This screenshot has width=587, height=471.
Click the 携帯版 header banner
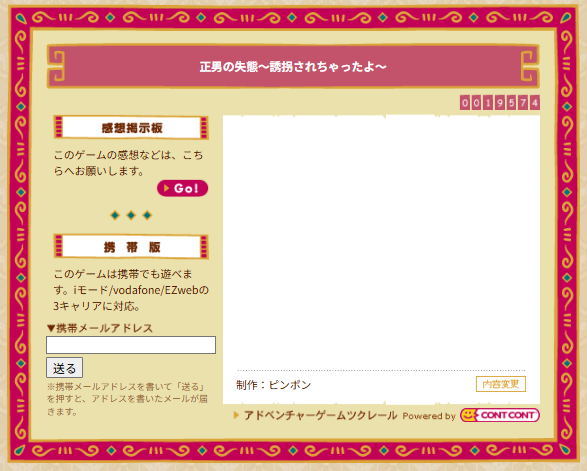click(131, 247)
